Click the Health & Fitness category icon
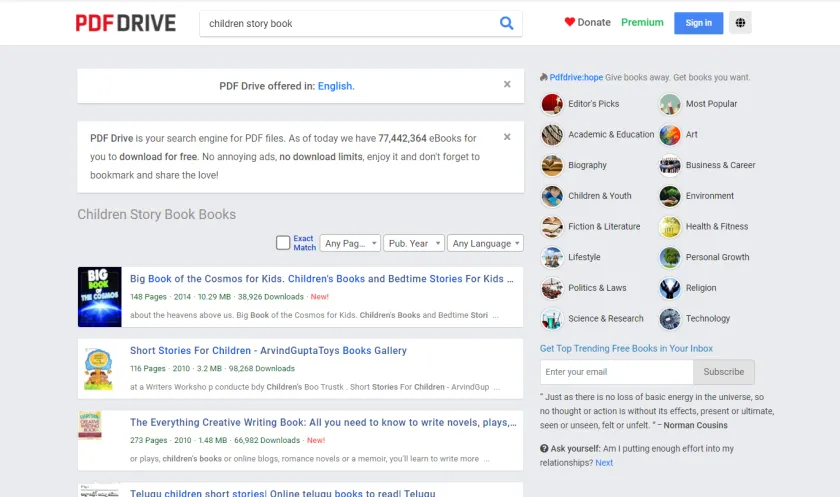Image resolution: width=840 pixels, height=497 pixels. (670, 227)
